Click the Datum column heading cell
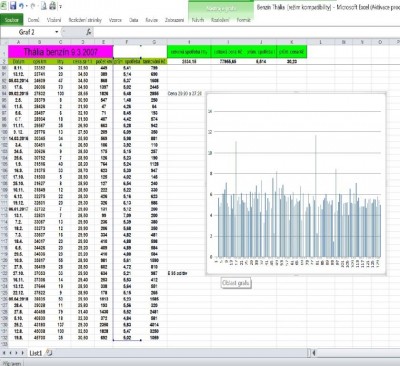The height and width of the screenshot is (366, 400). tap(18, 62)
